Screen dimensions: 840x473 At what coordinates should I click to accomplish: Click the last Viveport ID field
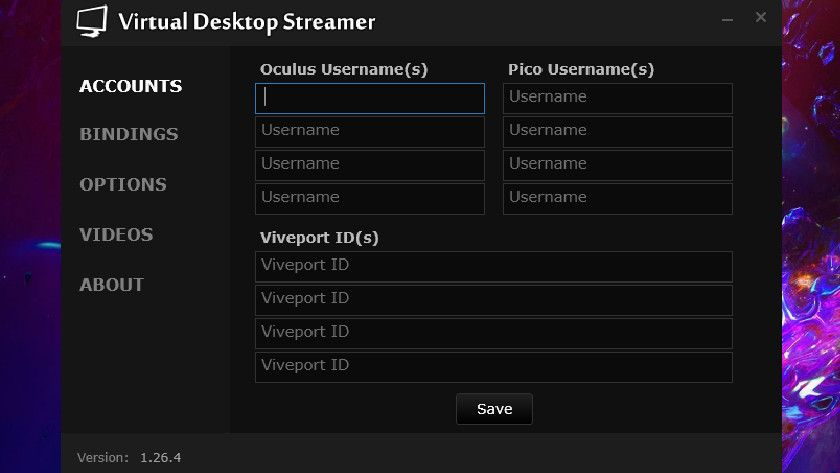(493, 366)
